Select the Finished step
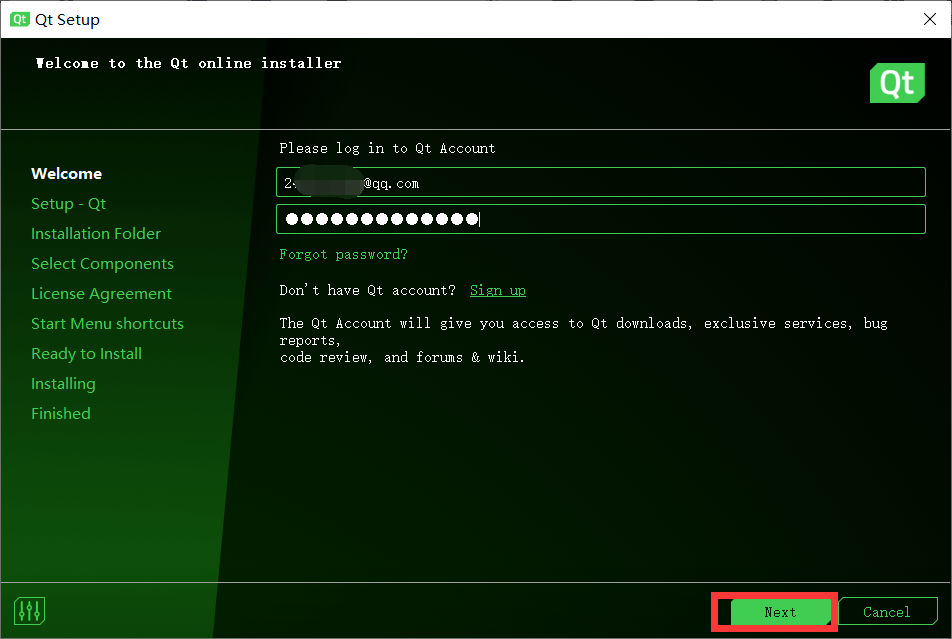 point(61,414)
